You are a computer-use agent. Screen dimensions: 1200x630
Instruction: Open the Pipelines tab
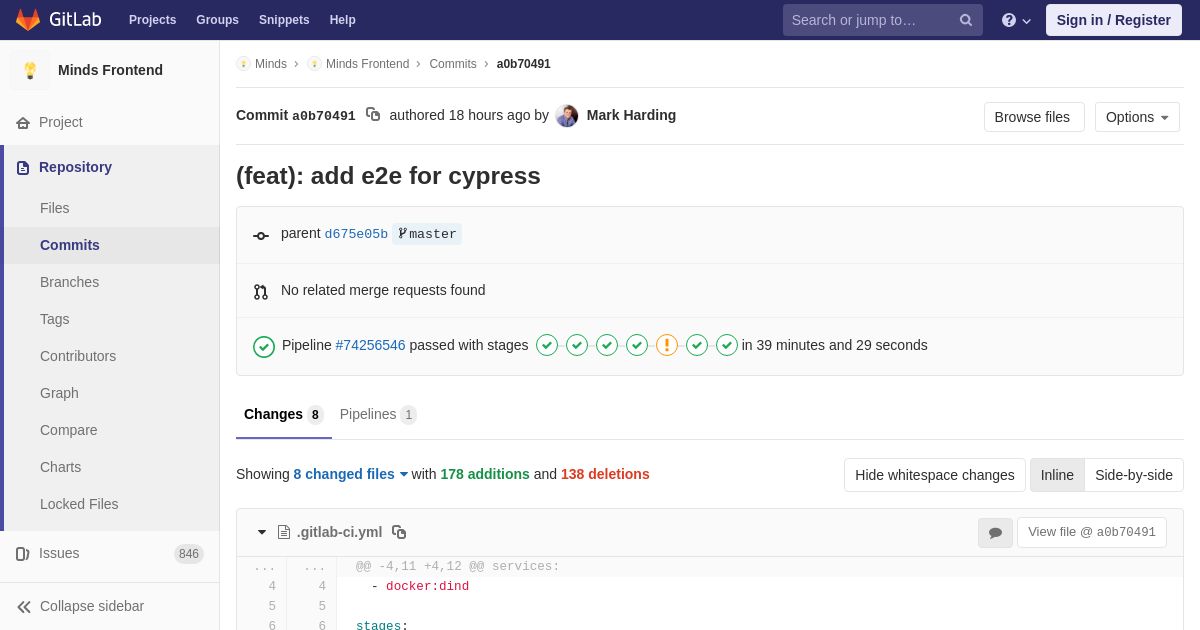378,414
